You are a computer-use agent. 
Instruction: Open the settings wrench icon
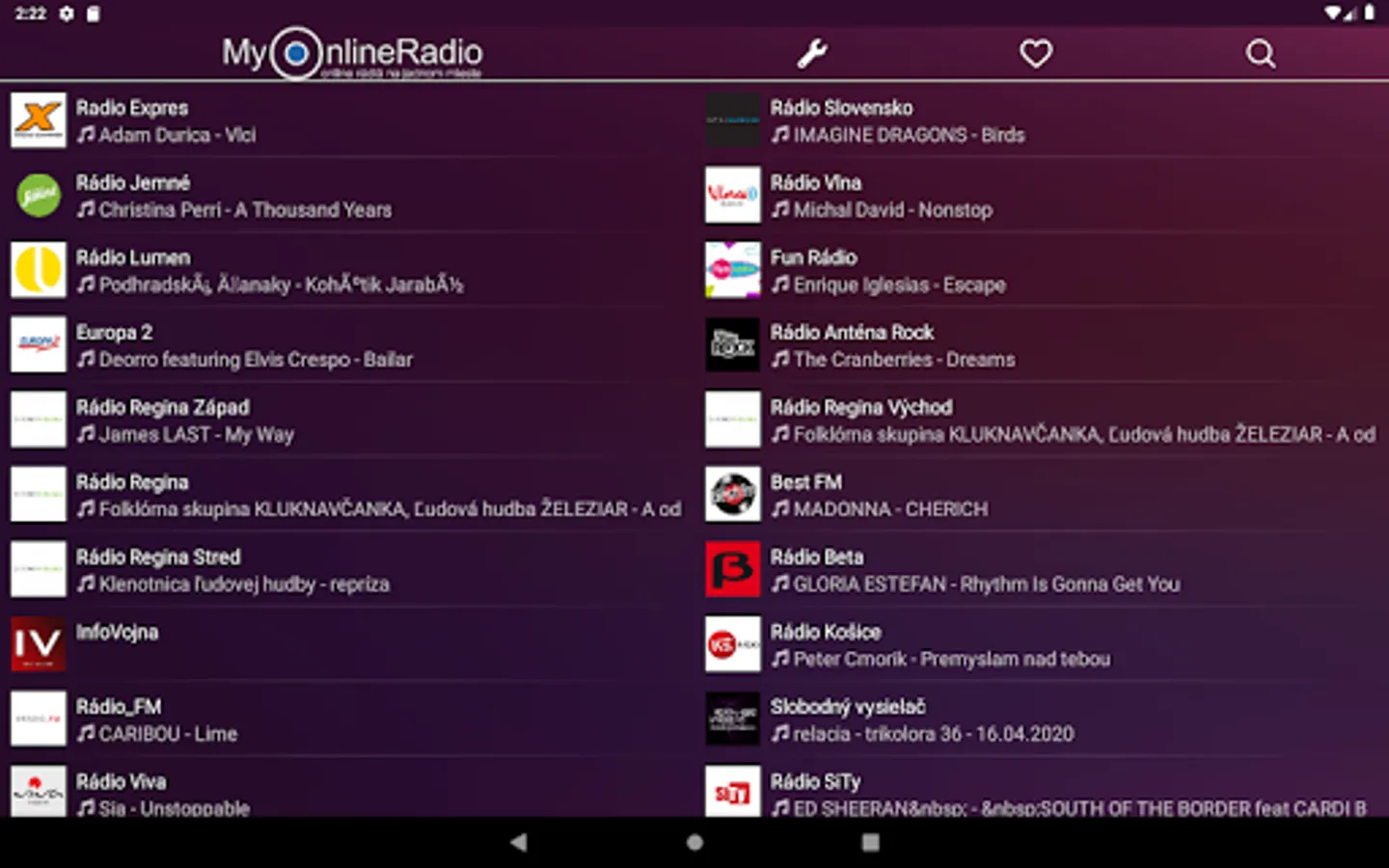(812, 53)
